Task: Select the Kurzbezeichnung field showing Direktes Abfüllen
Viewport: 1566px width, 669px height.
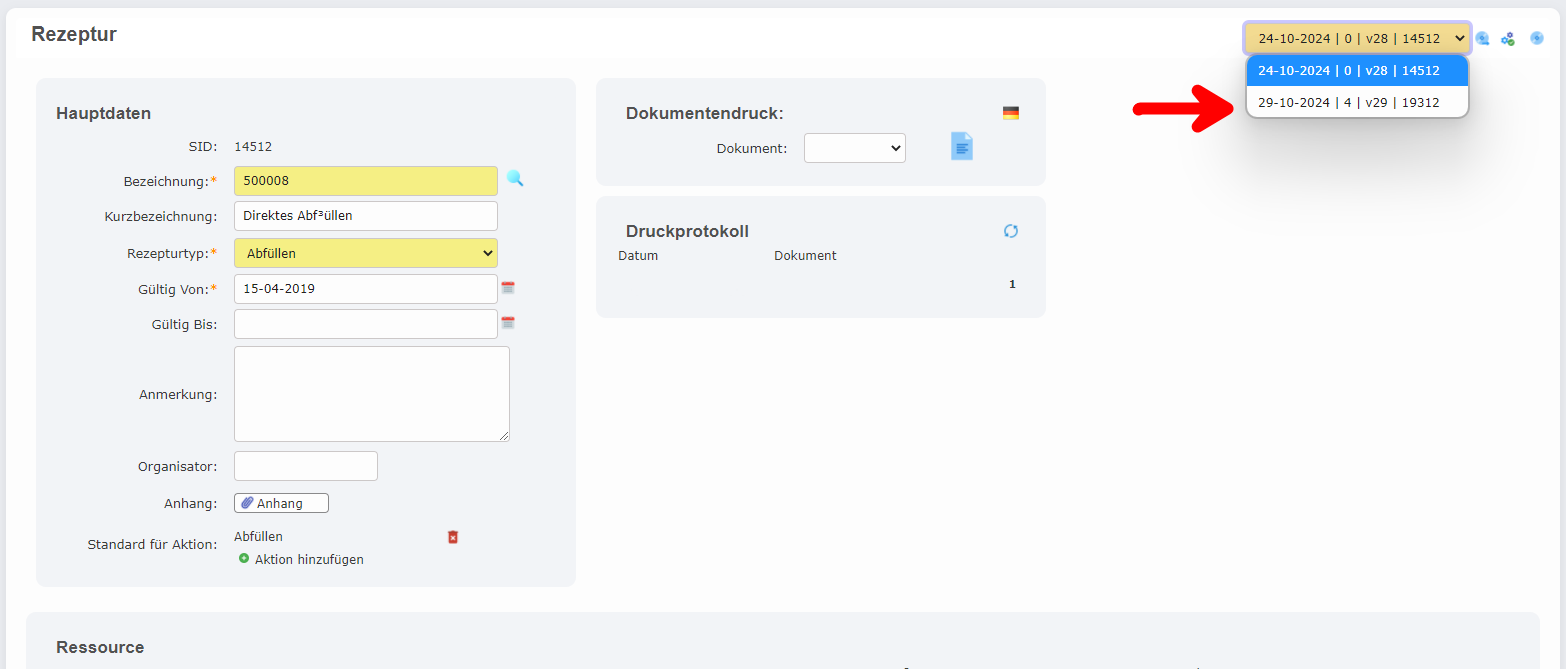Action: 365,215
